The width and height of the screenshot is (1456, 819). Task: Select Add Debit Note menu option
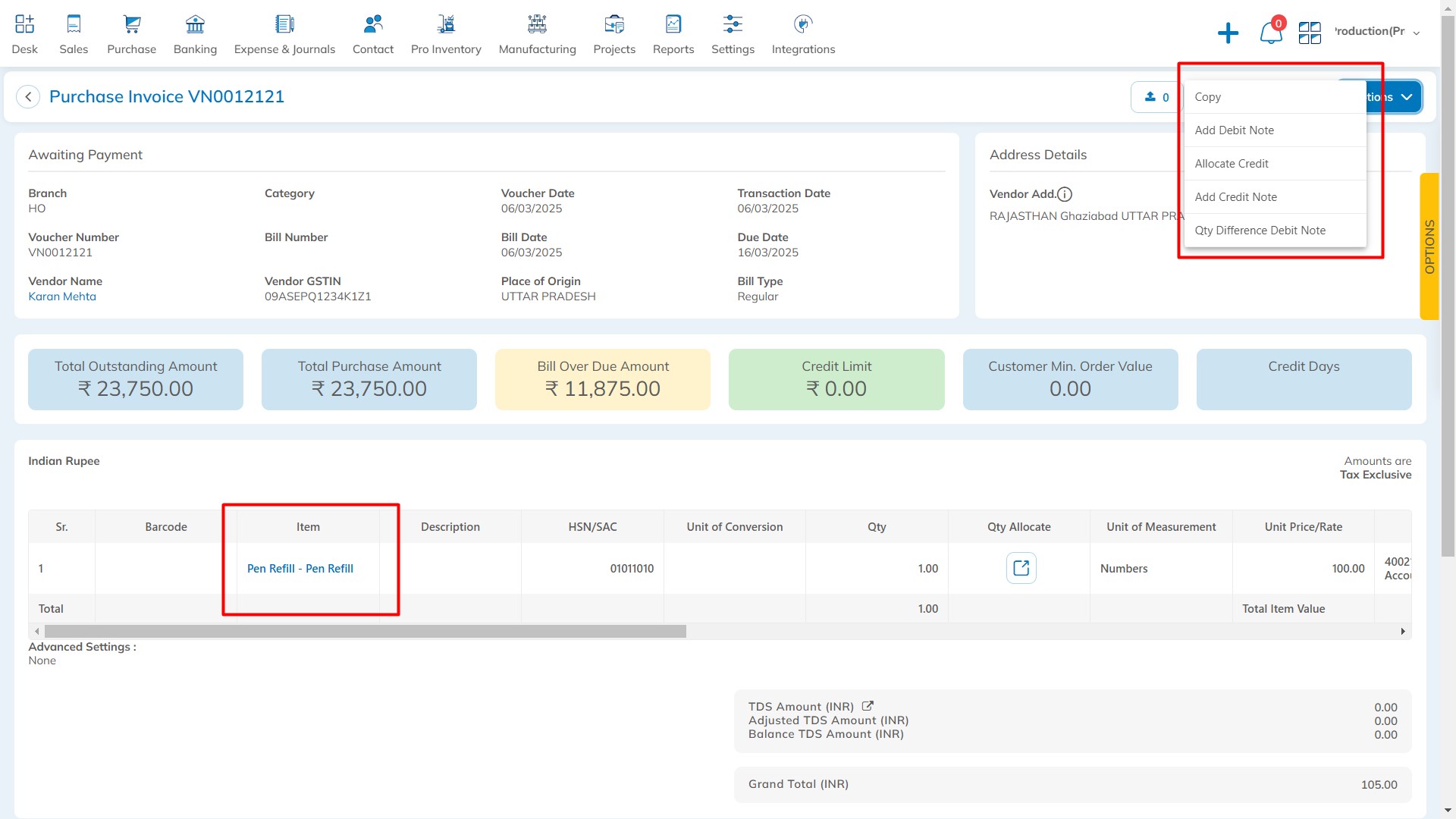pos(1276,130)
